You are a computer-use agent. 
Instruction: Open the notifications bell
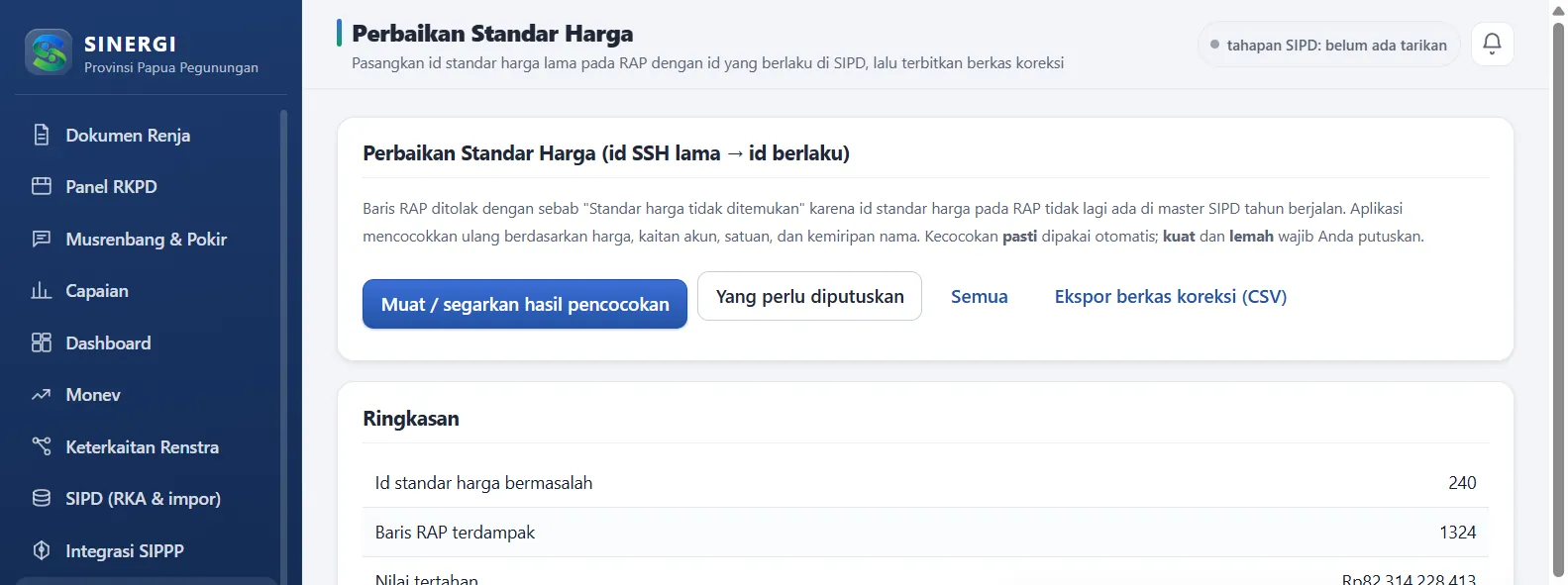click(x=1492, y=44)
